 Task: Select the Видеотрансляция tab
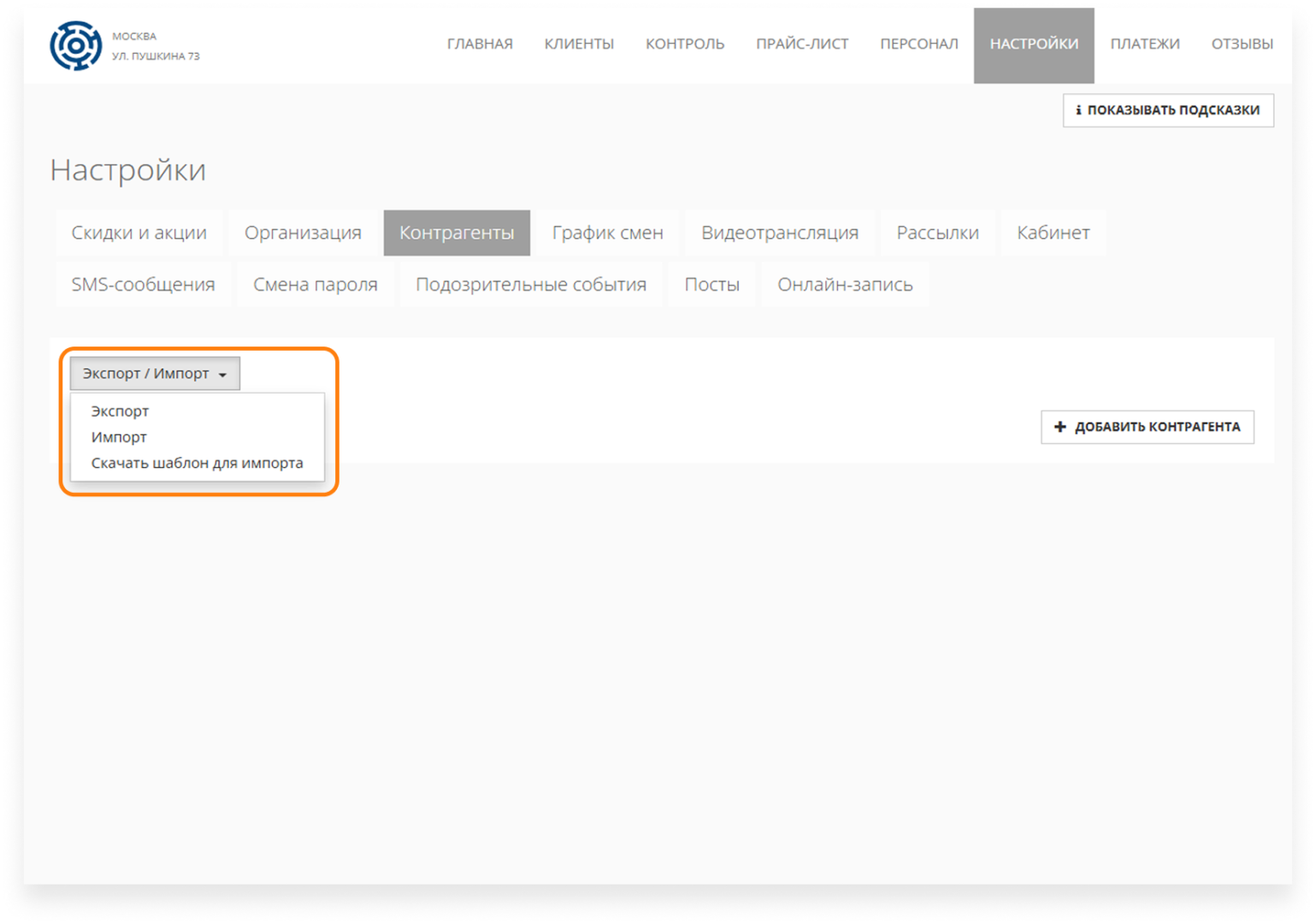tap(779, 233)
